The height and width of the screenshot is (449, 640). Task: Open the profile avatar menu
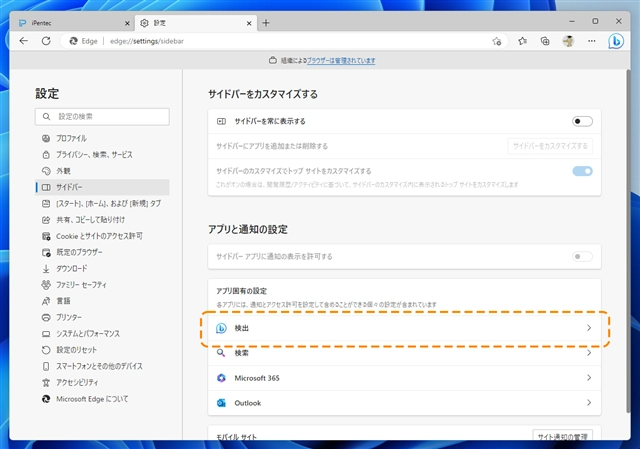click(568, 41)
